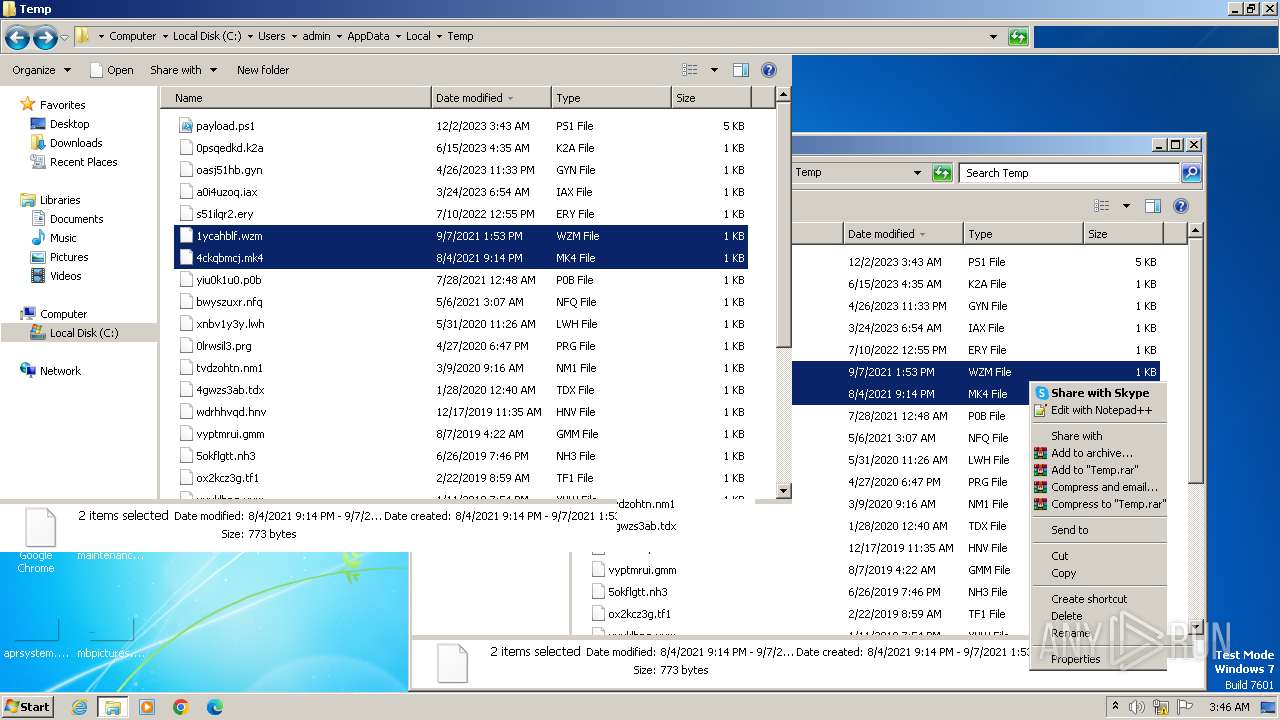Open the Send to submenu in context menu

tap(1099, 530)
